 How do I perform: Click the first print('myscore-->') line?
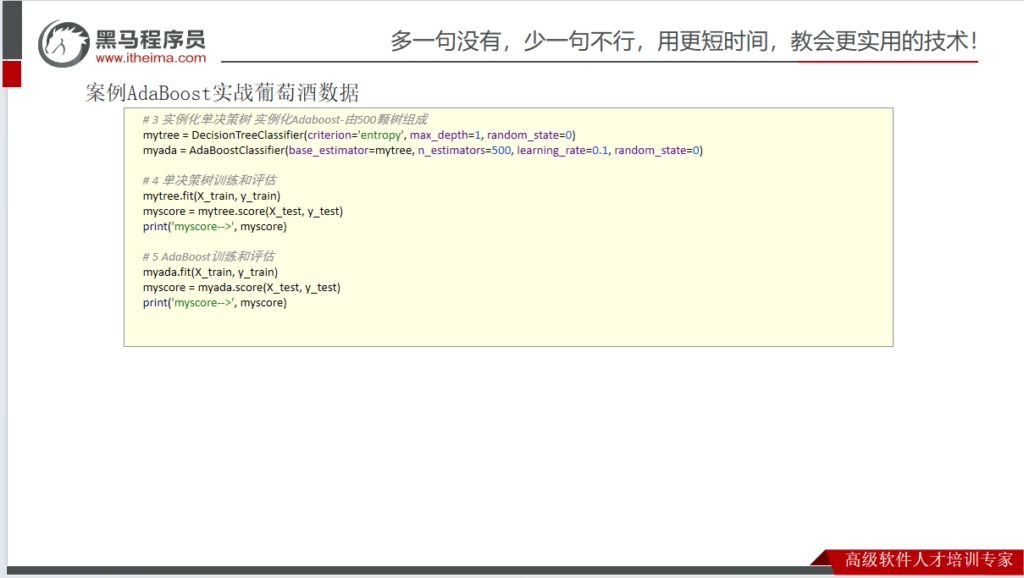click(x=214, y=226)
